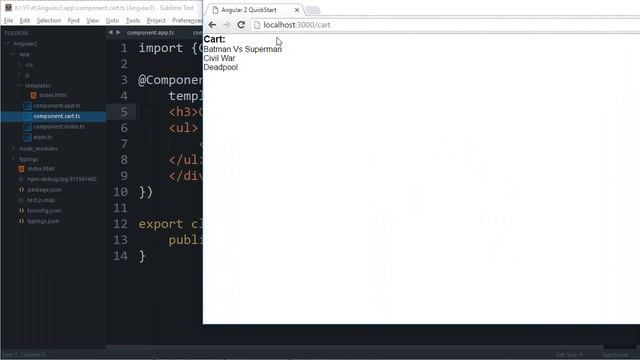Expand the js folder arrow

(x=19, y=75)
